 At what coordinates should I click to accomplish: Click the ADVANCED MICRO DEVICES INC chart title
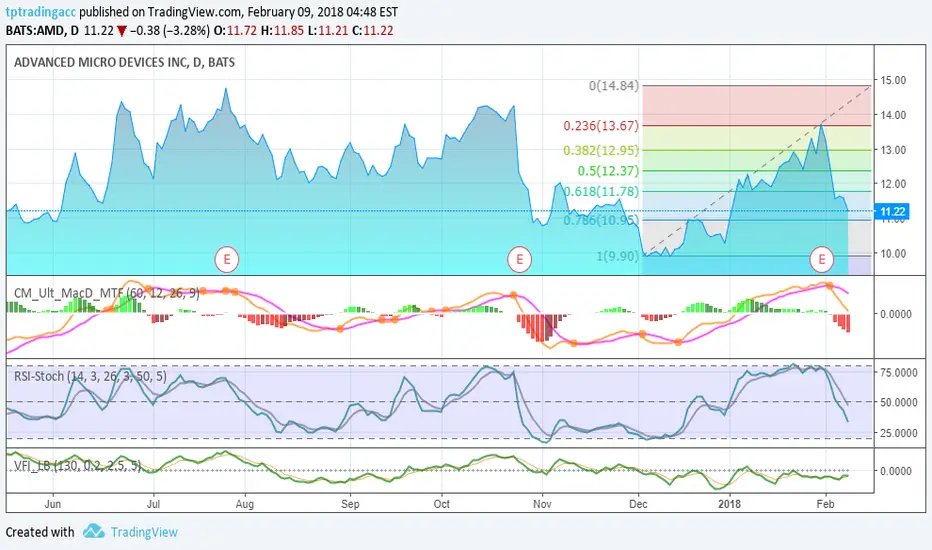124,62
